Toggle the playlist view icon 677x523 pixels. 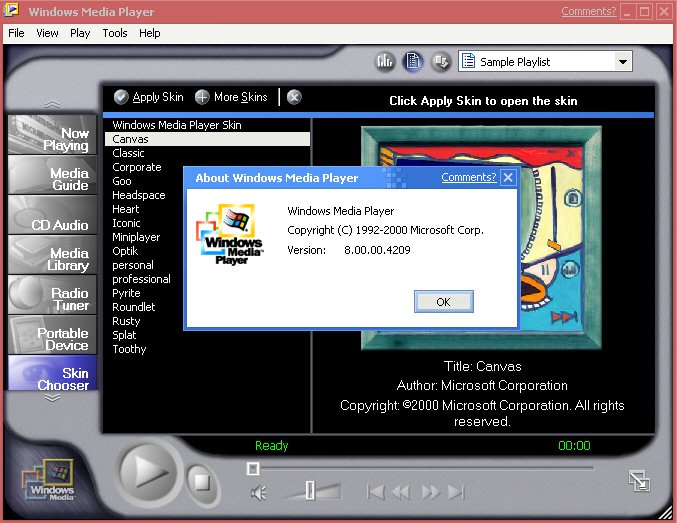click(x=413, y=62)
